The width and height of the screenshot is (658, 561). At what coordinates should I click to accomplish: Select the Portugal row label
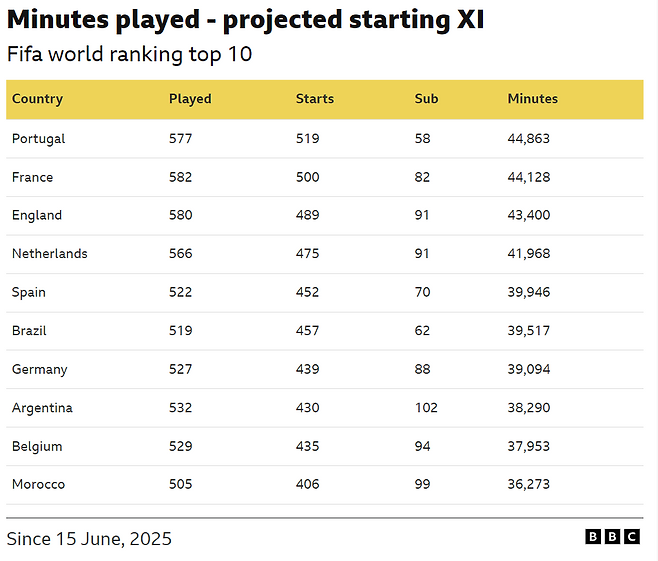pyautogui.click(x=39, y=139)
